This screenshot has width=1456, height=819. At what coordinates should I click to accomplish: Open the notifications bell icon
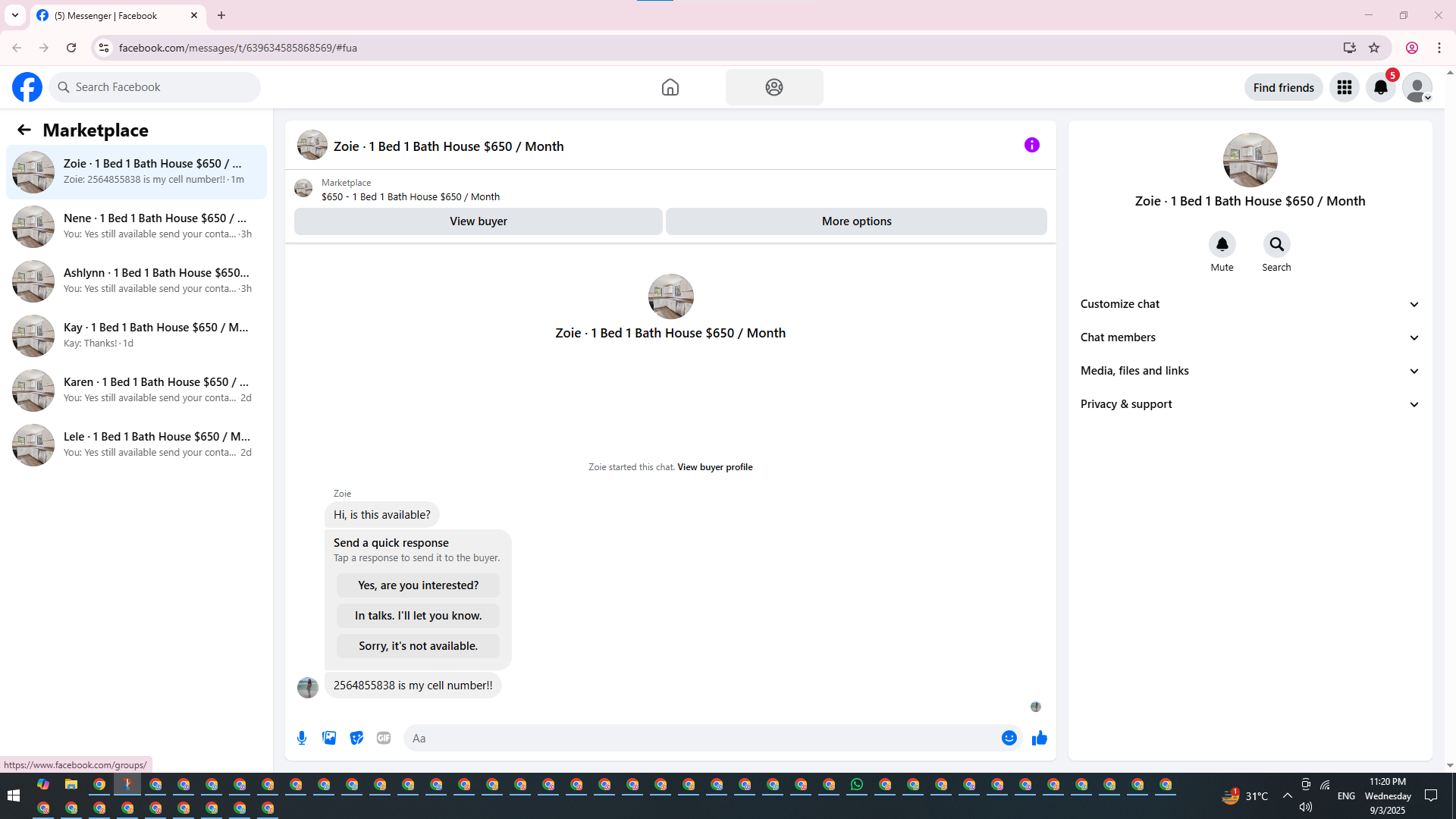click(1381, 87)
